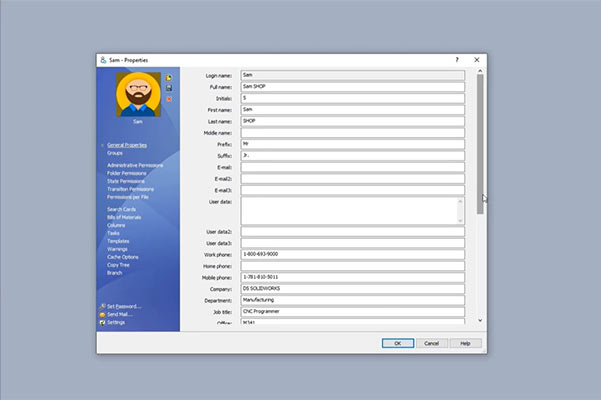Go to Folder Permissions
This screenshot has width=601, height=400.
coord(127,173)
